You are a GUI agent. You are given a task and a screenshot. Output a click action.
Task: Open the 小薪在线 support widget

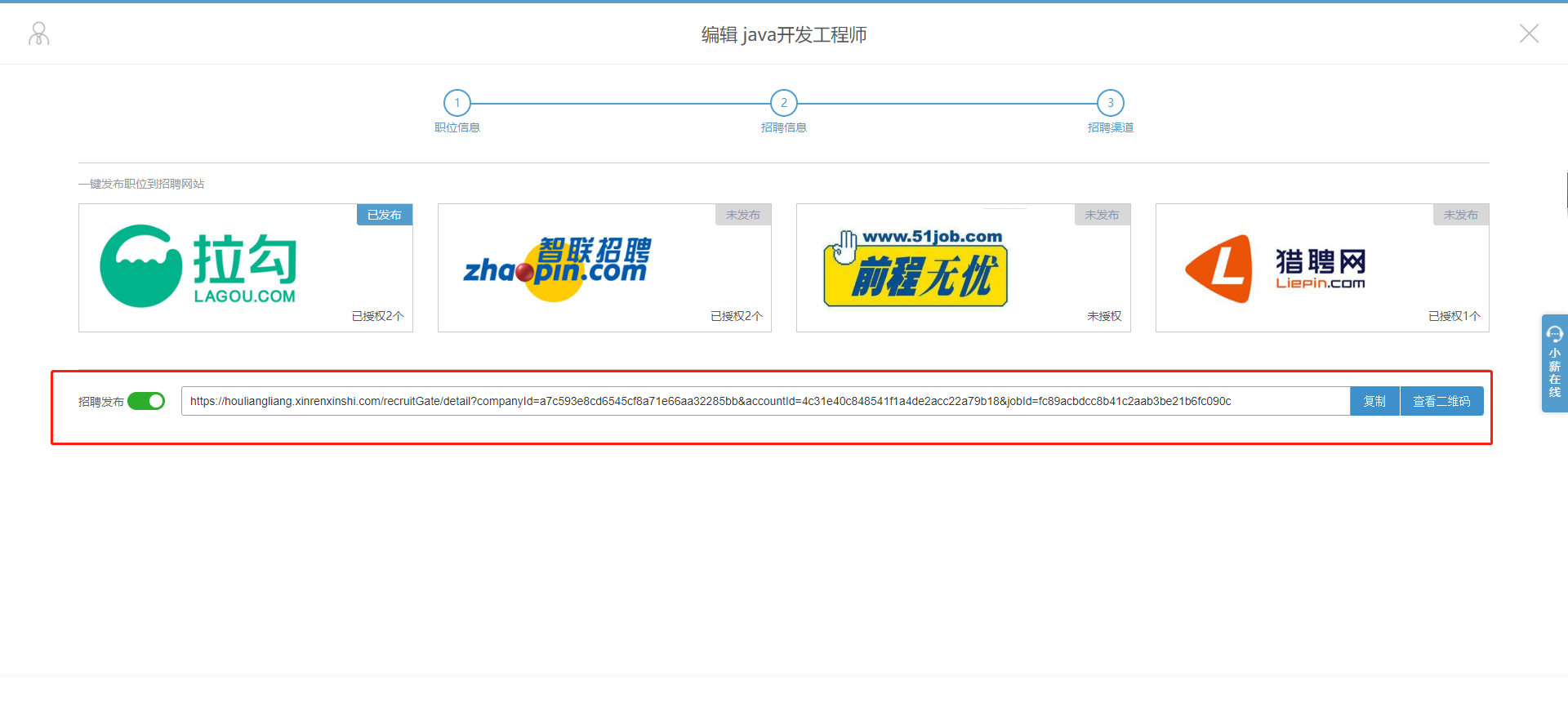1555,363
